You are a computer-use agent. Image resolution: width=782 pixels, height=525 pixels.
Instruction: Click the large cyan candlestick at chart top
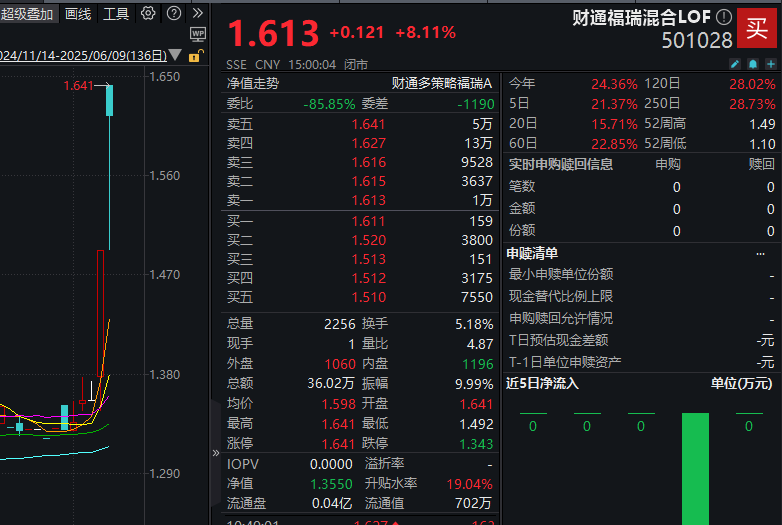tap(109, 100)
